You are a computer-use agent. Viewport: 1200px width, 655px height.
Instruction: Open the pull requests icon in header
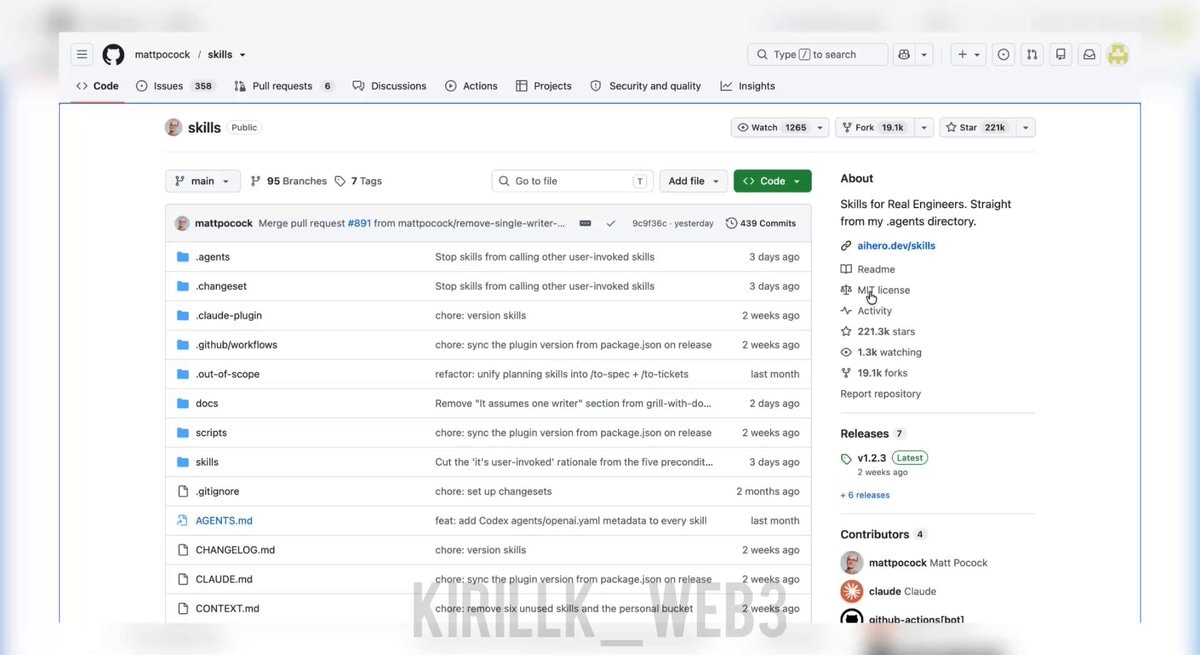(1032, 54)
